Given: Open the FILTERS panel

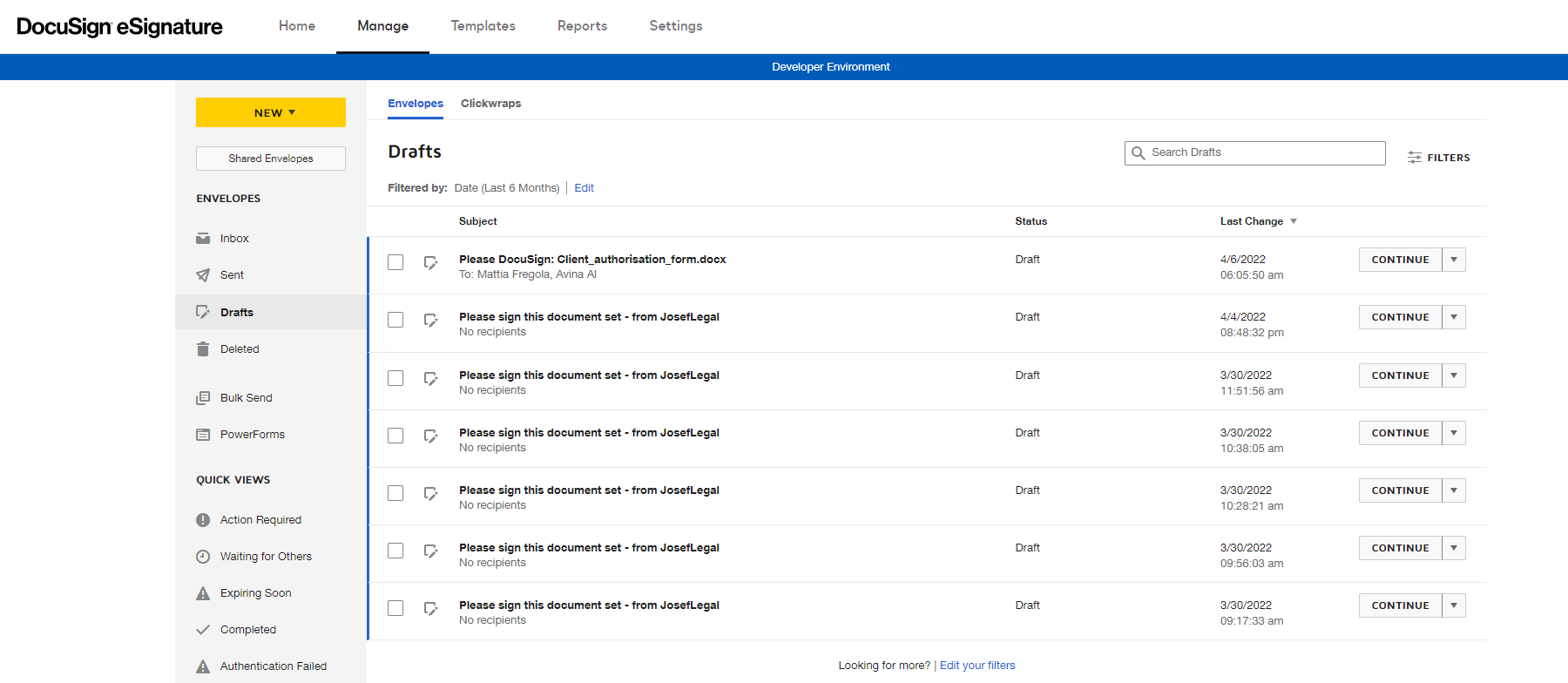Looking at the screenshot, I should [1439, 158].
